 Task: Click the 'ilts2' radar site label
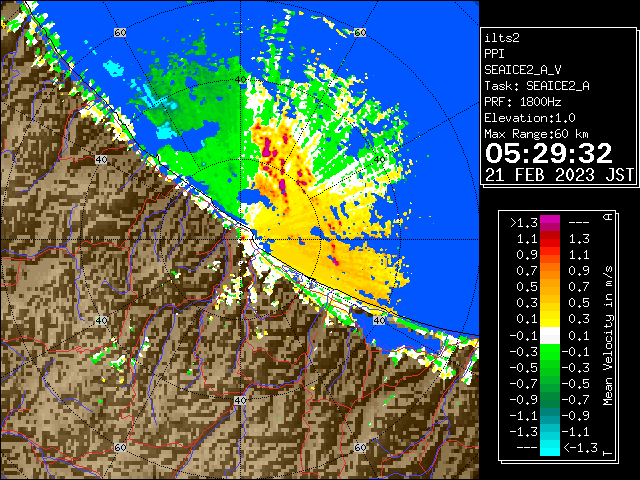(x=502, y=38)
